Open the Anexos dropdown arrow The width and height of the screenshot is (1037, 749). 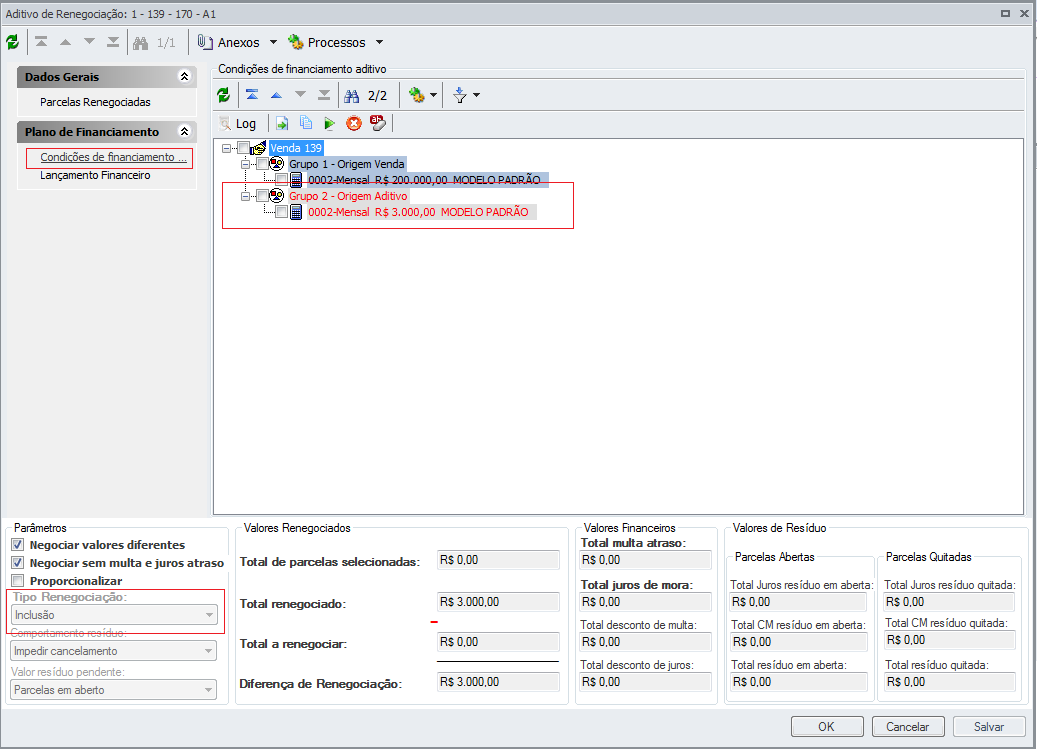[x=273, y=42]
